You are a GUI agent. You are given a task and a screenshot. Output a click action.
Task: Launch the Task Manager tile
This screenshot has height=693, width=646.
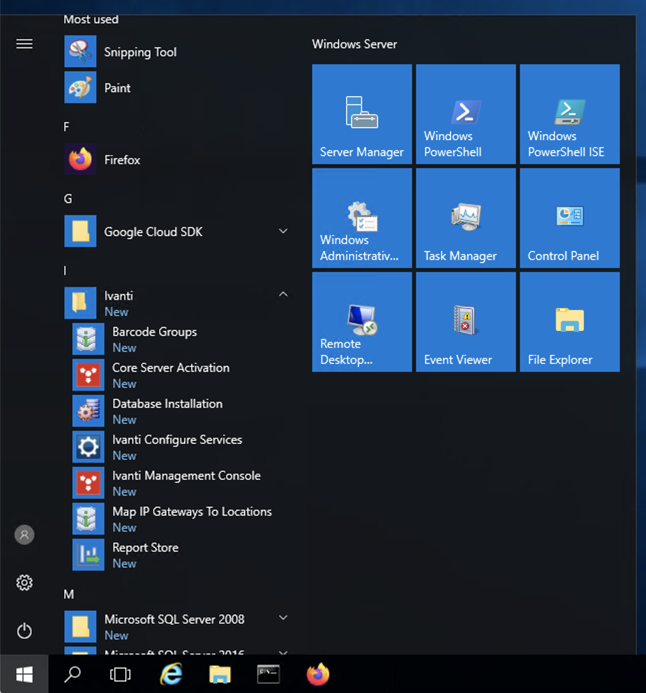click(x=466, y=218)
